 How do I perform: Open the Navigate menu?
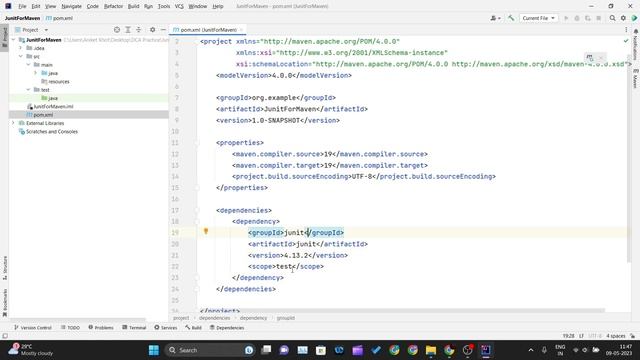(71, 6)
